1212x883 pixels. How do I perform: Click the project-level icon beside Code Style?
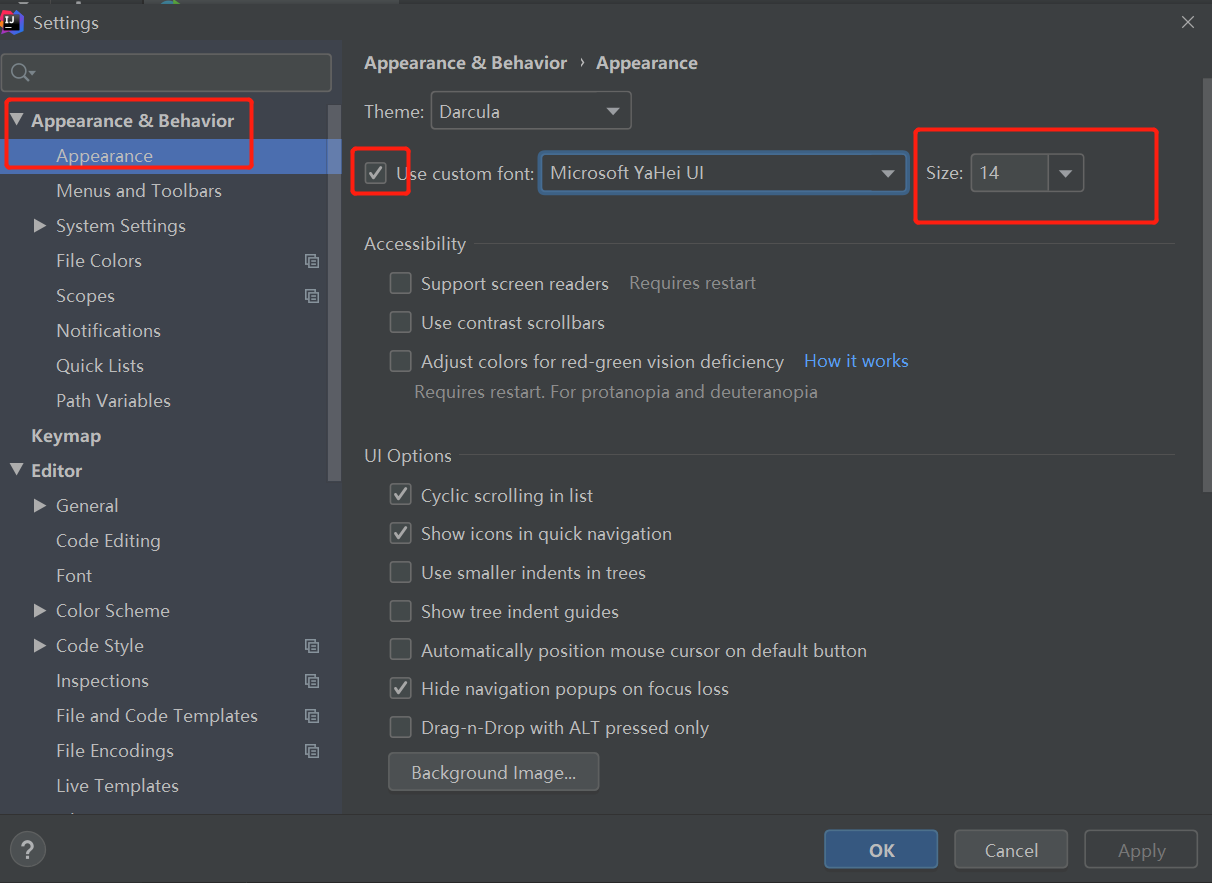point(312,646)
